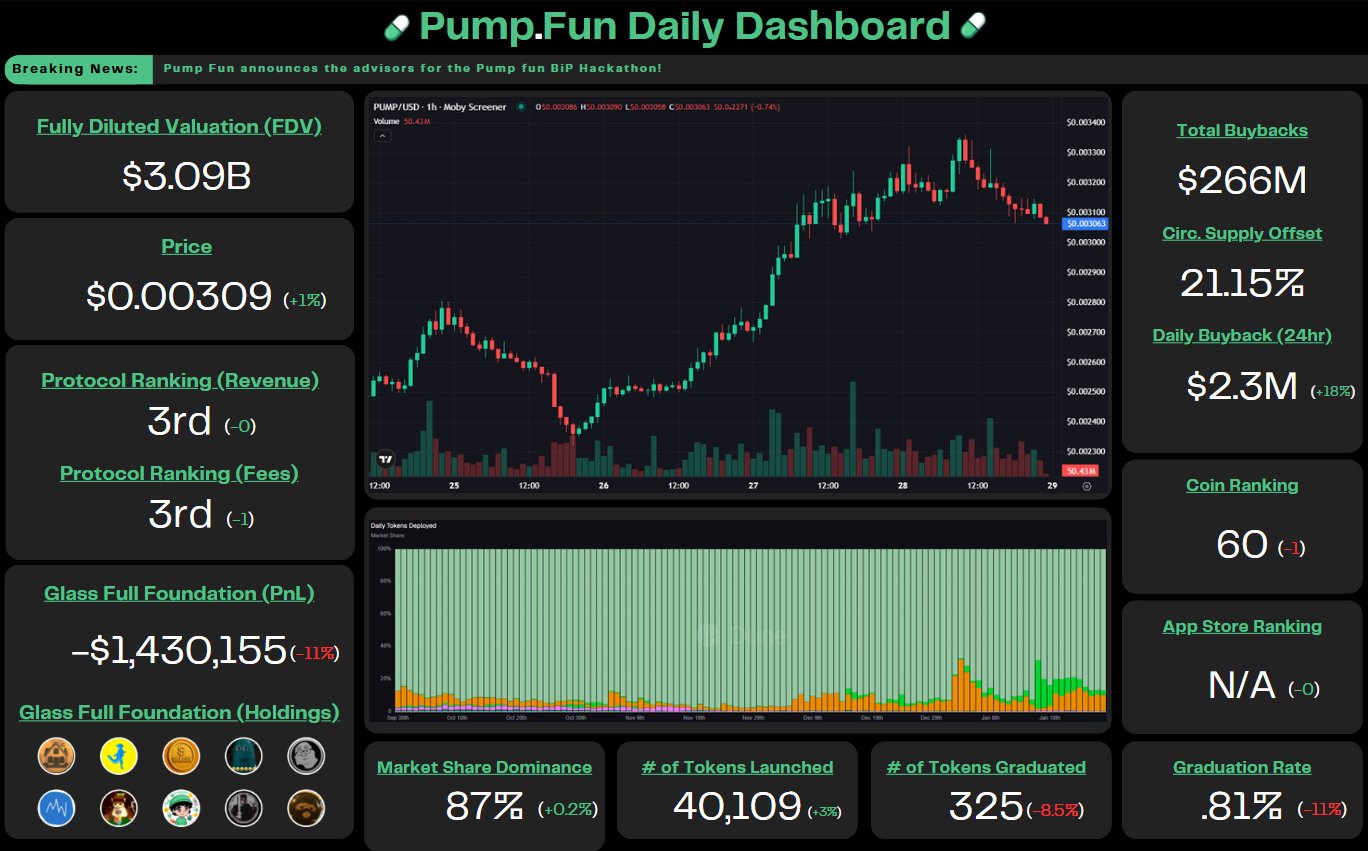Follow the Glass Full Foundation (PnL) link
Viewport: 1368px width, 851px height.
[179, 594]
